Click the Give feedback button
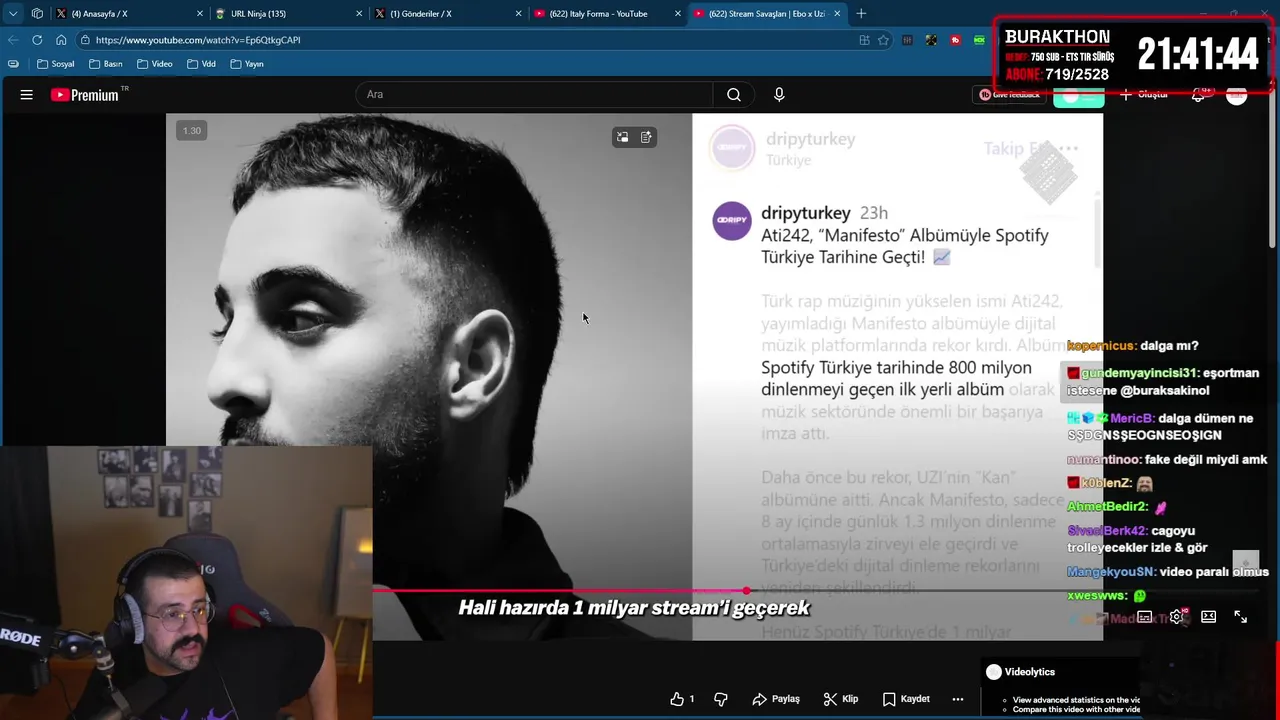 [1010, 95]
